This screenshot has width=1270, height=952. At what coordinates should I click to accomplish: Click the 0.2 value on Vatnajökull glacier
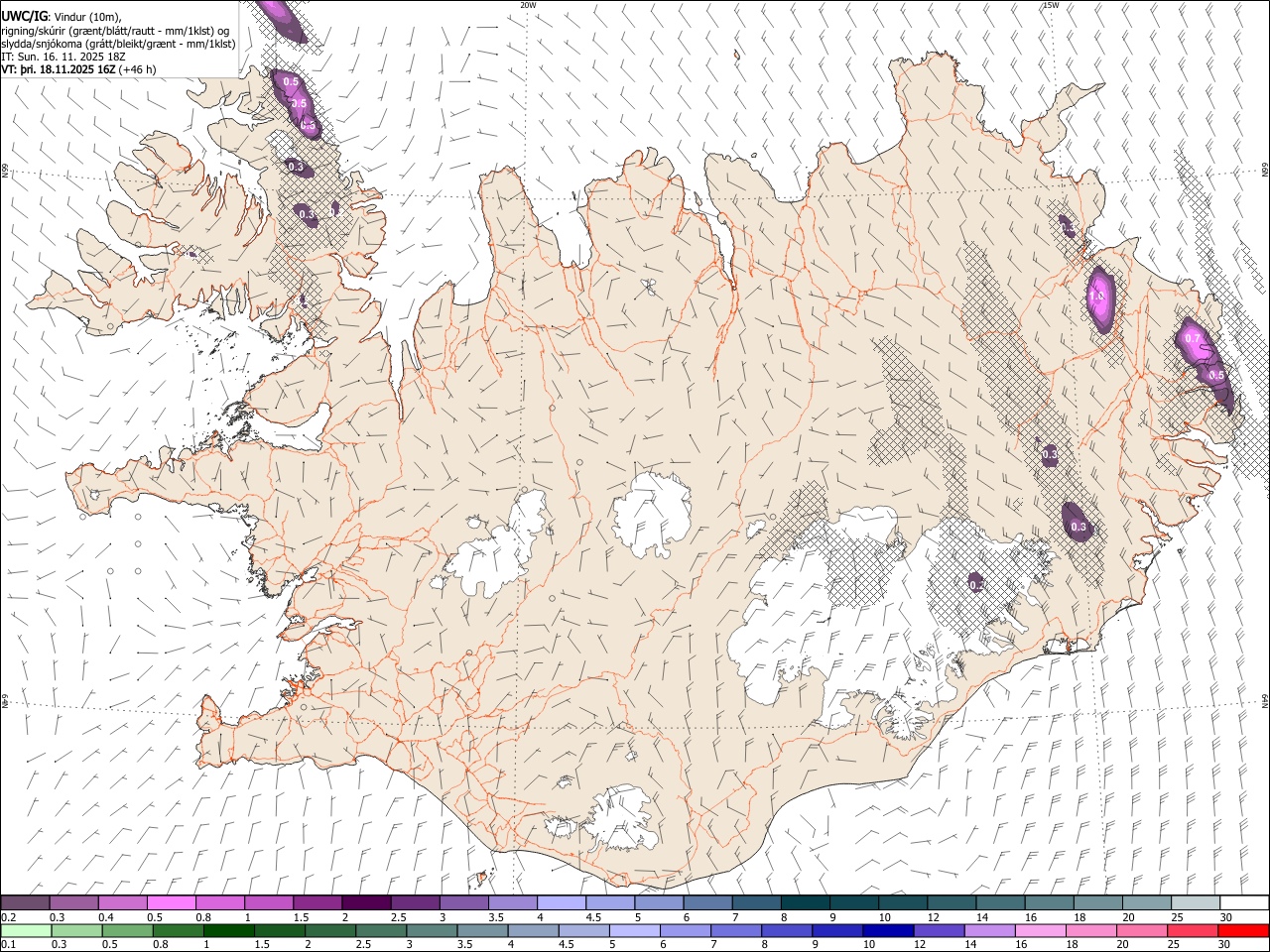[976, 585]
